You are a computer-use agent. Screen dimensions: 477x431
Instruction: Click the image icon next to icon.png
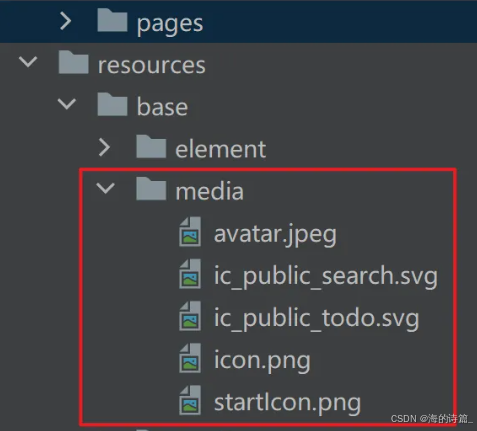coord(190,358)
